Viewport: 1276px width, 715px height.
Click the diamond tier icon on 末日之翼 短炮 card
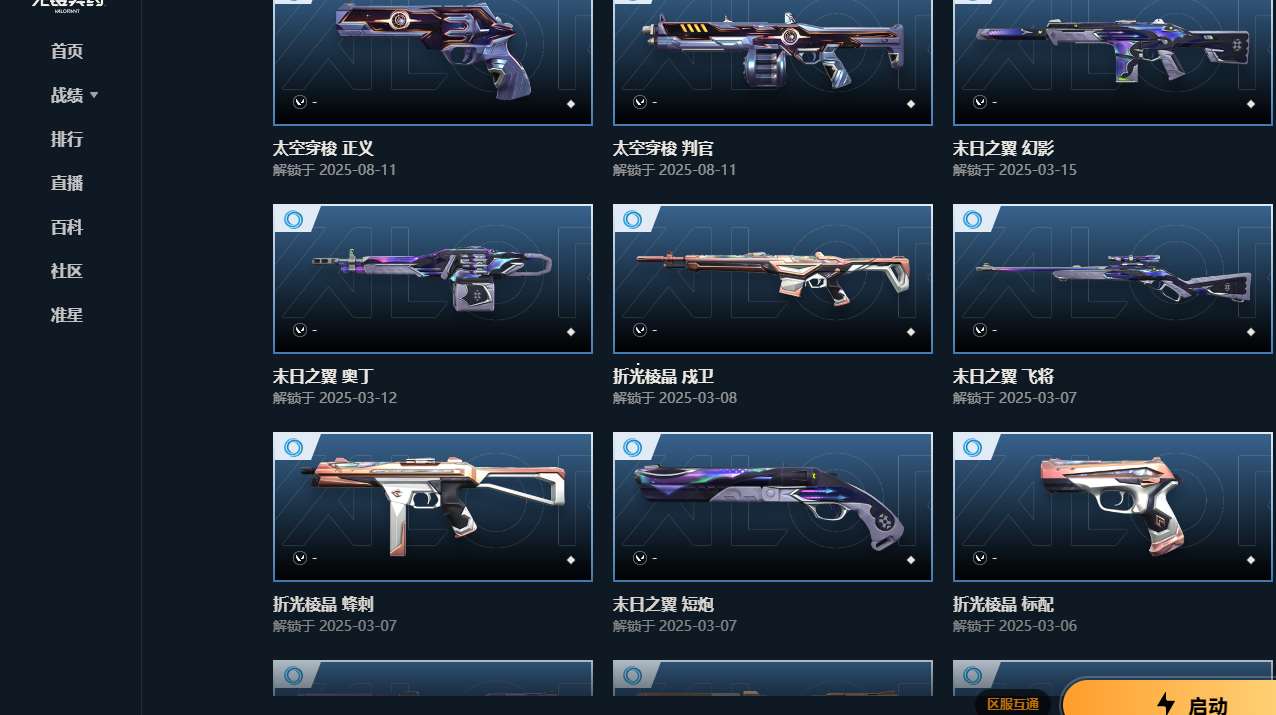911,560
